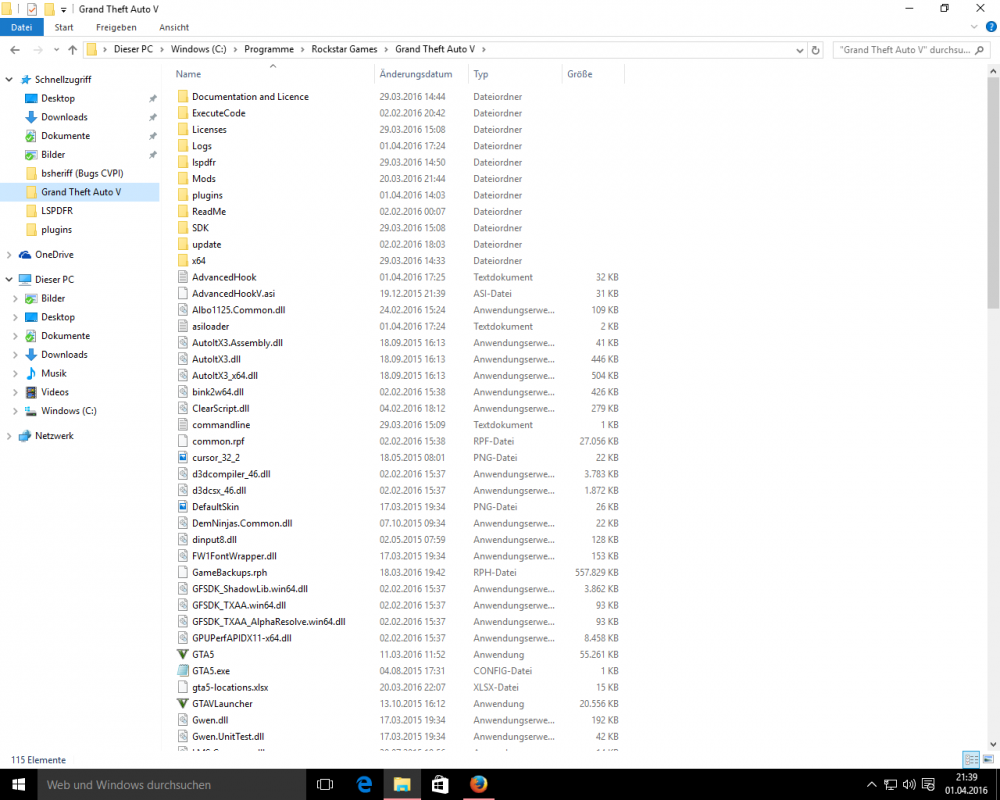The width and height of the screenshot is (1000, 800).
Task: Select LSPDFR in quick access
Action: pos(57,211)
